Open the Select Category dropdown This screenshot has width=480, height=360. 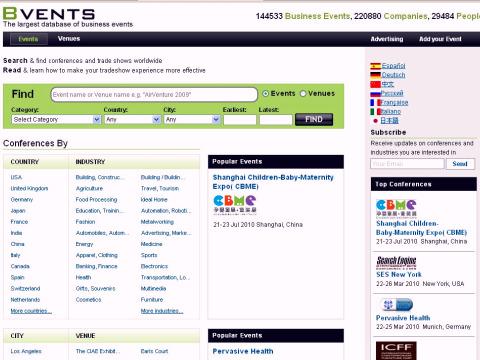[56, 119]
